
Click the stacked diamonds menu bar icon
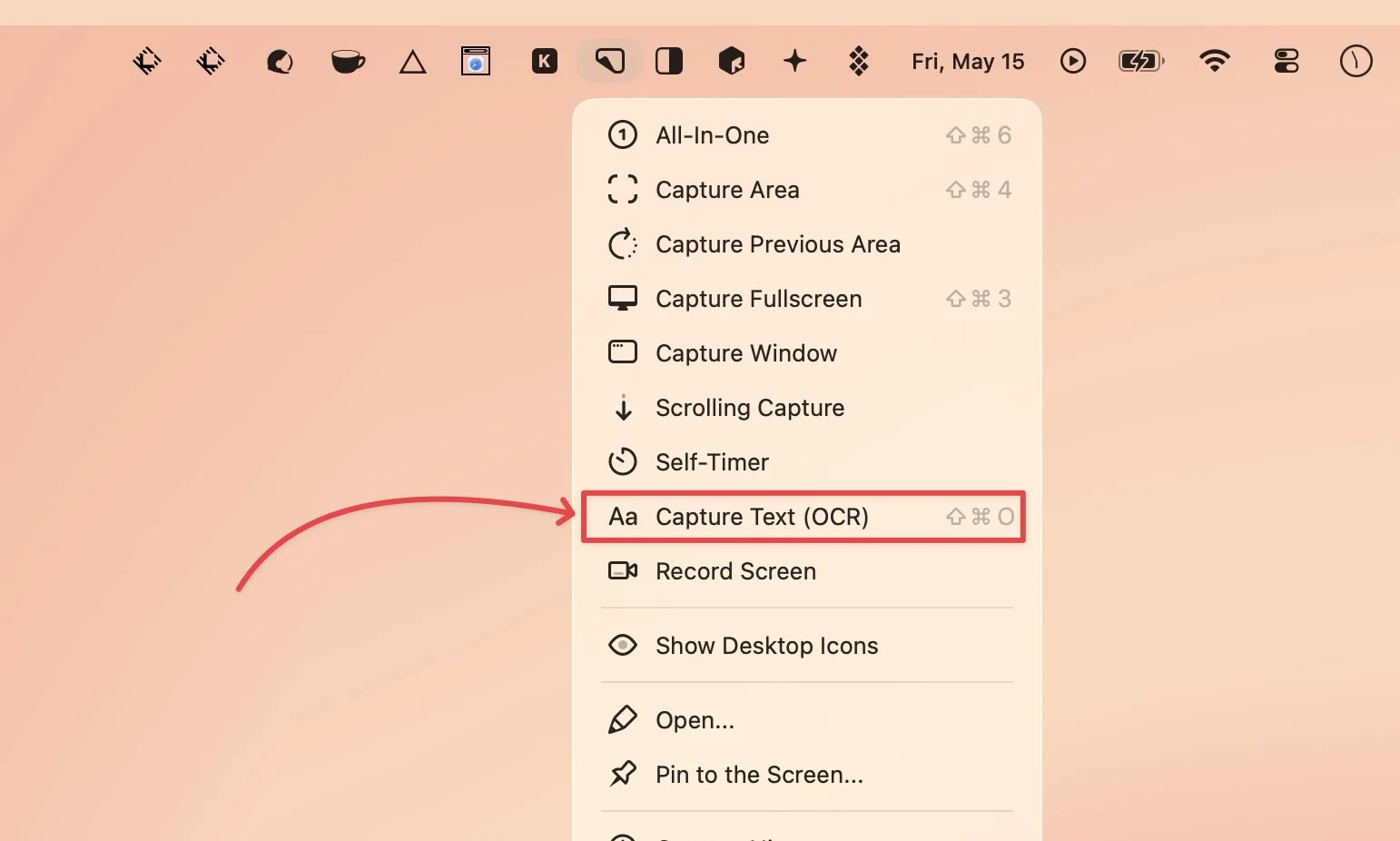pos(859,61)
